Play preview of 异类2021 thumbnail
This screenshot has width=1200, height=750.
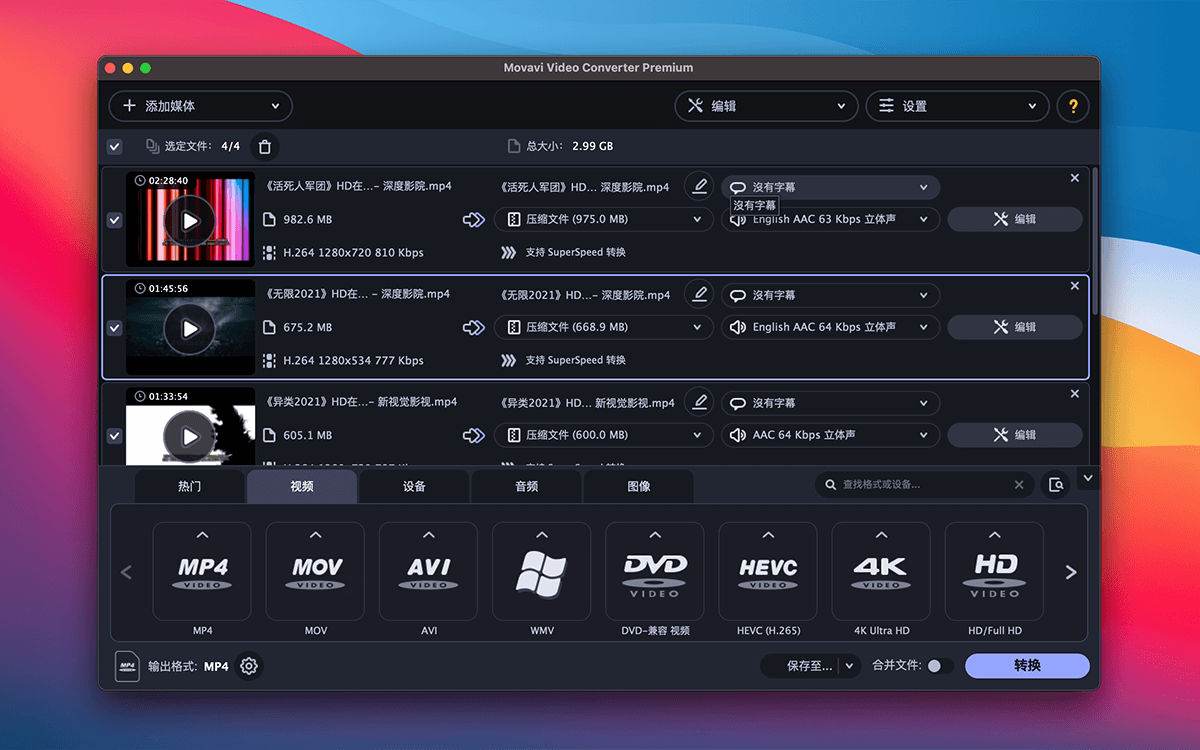[x=190, y=436]
